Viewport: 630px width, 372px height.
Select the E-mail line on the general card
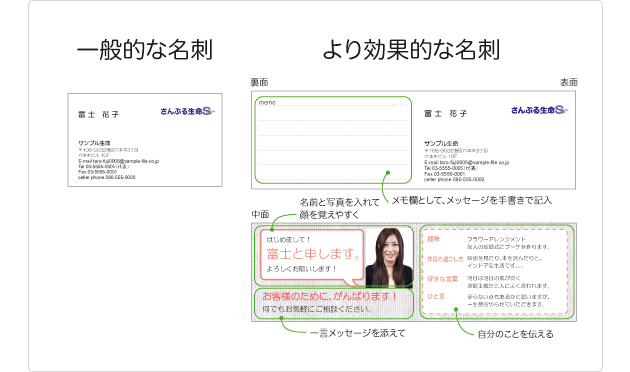tap(119, 161)
